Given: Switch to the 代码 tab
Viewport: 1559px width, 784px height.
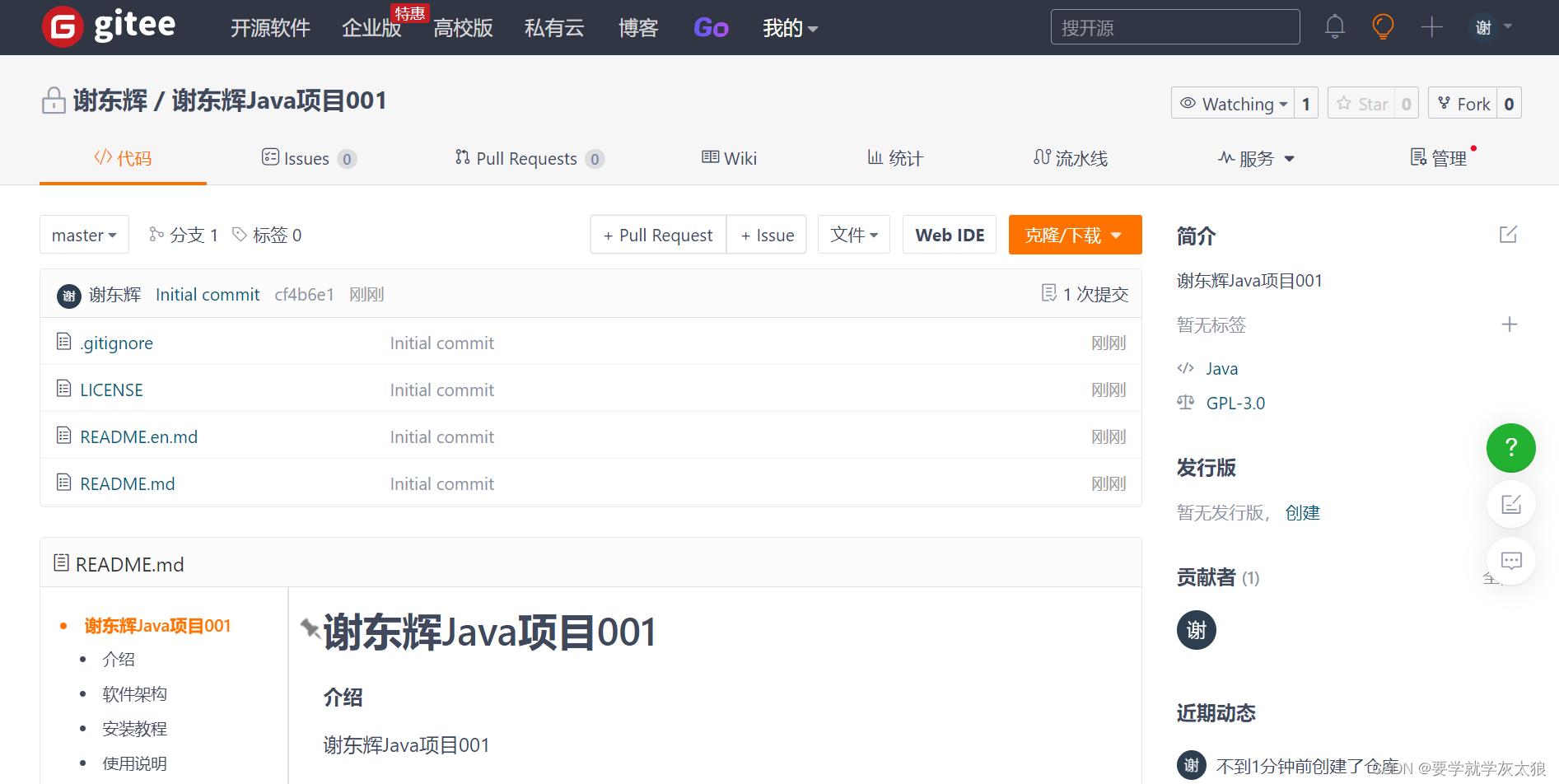Looking at the screenshot, I should [123, 158].
